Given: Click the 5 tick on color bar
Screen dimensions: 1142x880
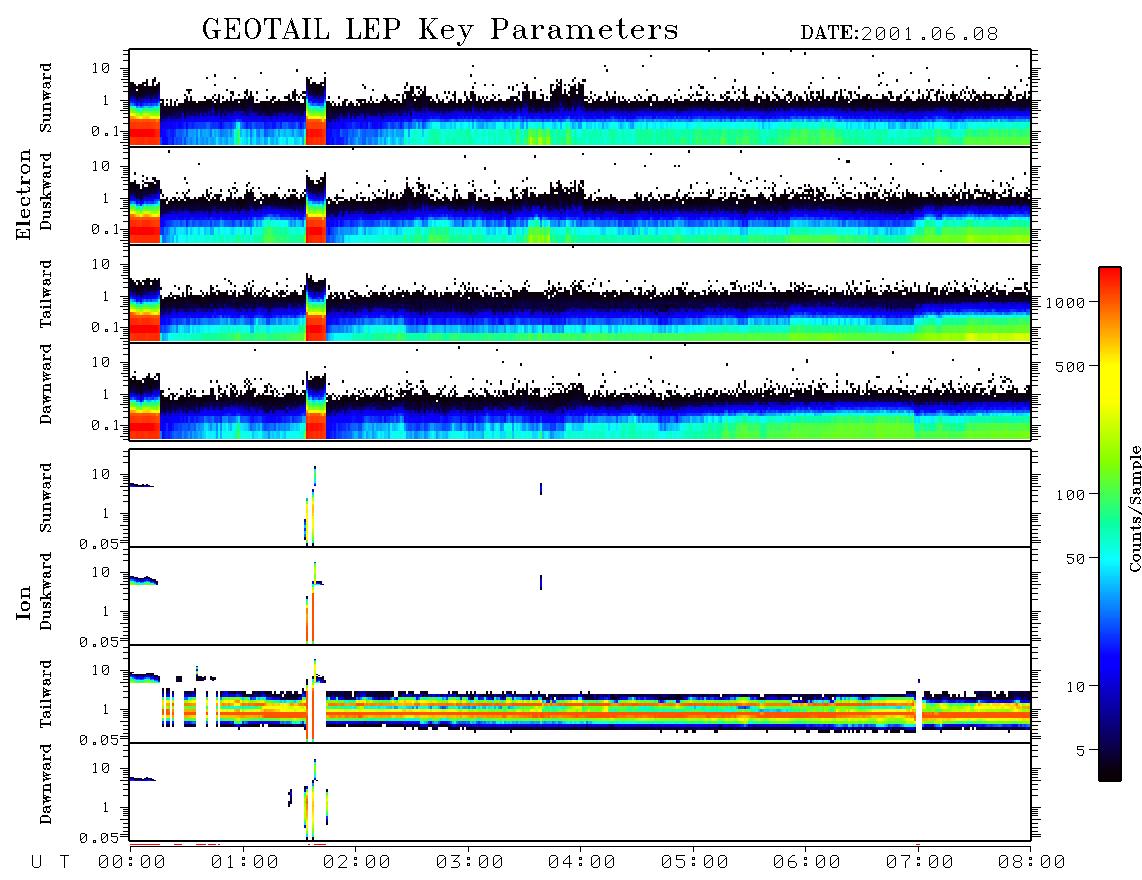Looking at the screenshot, I should pyautogui.click(x=1080, y=750).
